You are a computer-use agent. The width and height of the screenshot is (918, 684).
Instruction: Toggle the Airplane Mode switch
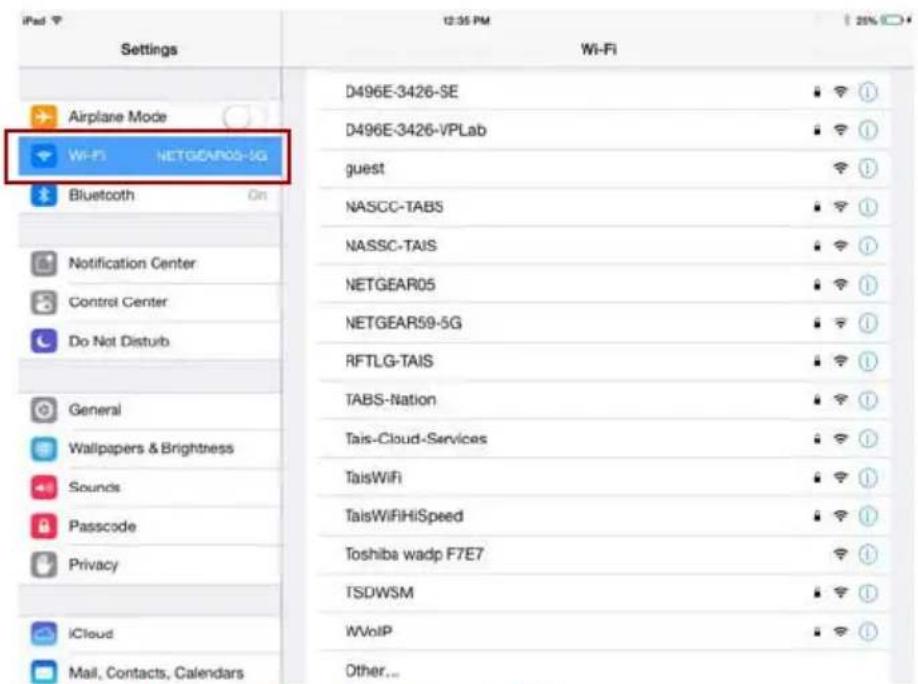pos(243,116)
